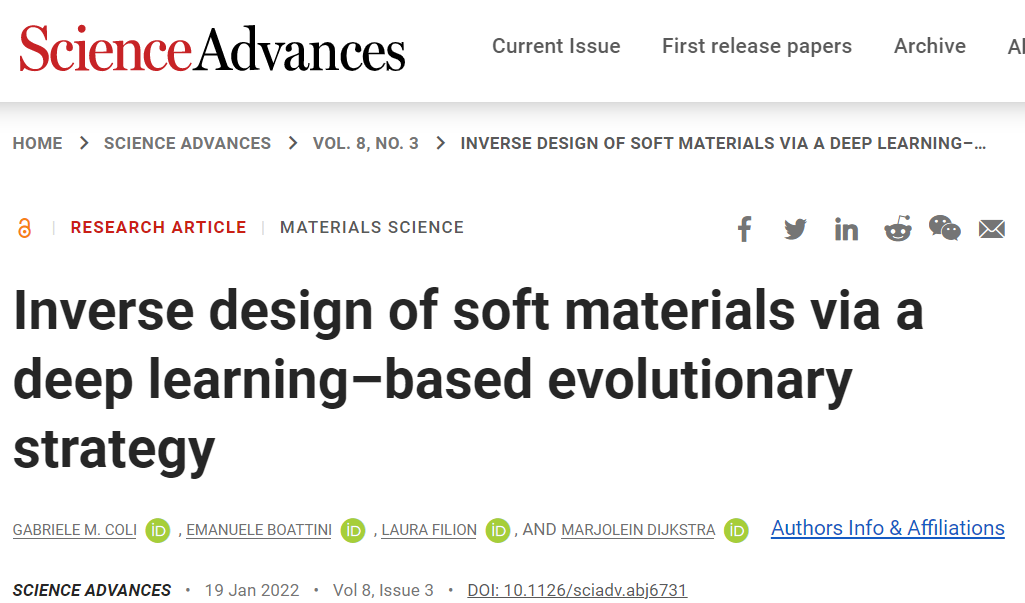
Task: Post the article to Reddit
Action: [897, 229]
